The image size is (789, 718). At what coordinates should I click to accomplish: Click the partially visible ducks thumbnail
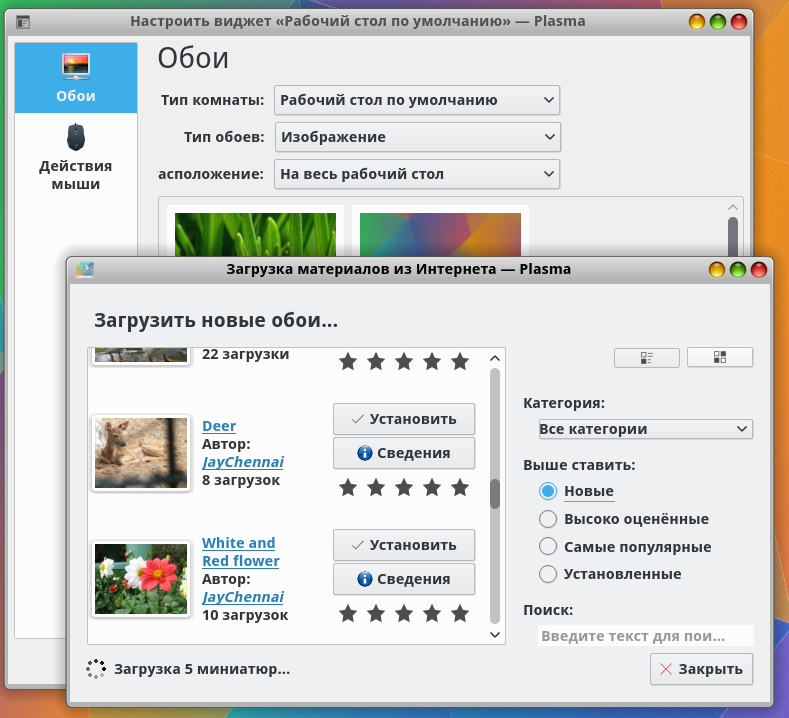(141, 355)
